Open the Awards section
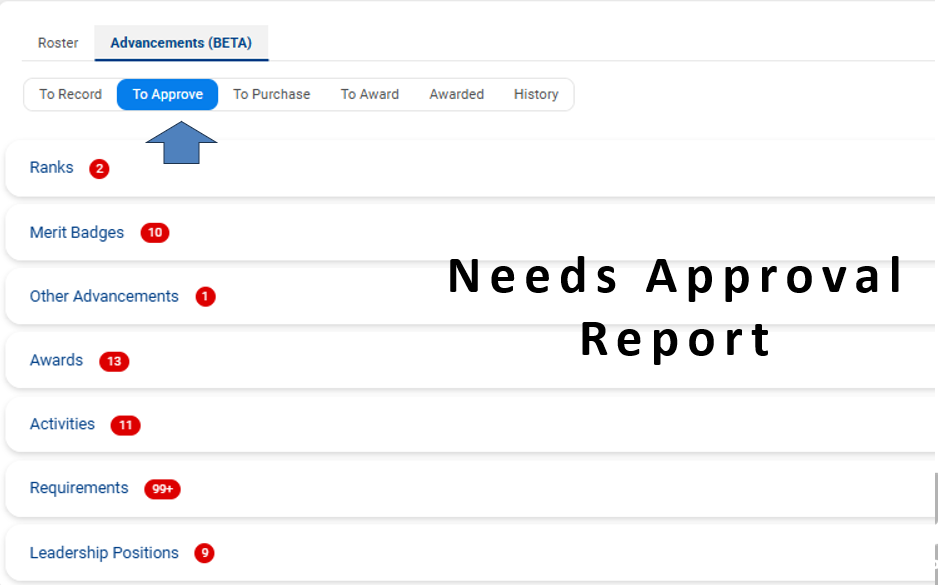938x585 pixels. (x=56, y=361)
